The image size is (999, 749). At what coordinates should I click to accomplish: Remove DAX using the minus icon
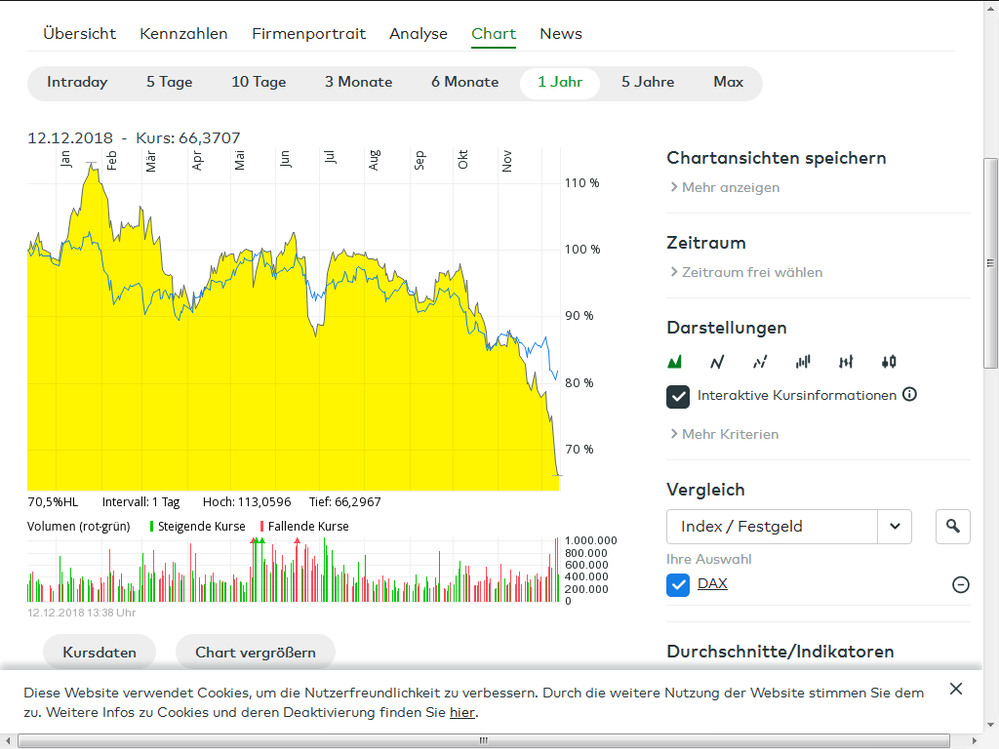pyautogui.click(x=960, y=584)
